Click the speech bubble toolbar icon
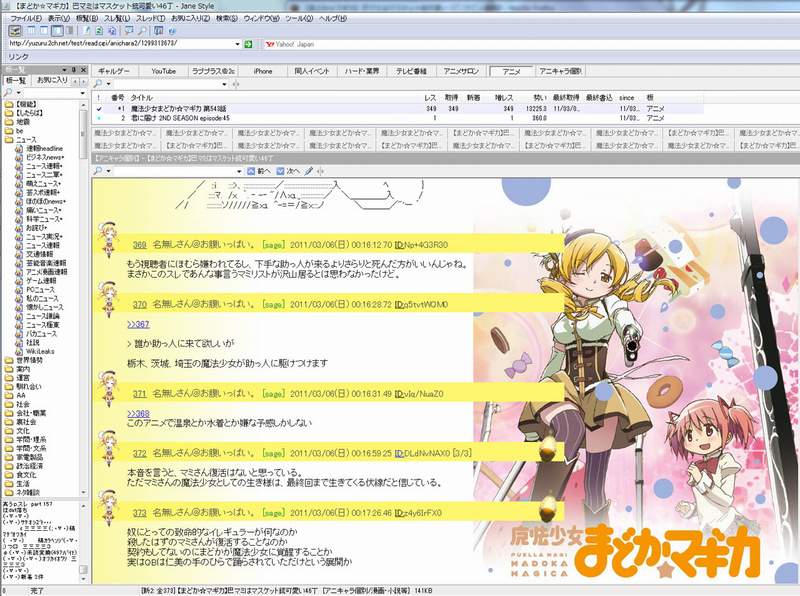 pos(129,31)
